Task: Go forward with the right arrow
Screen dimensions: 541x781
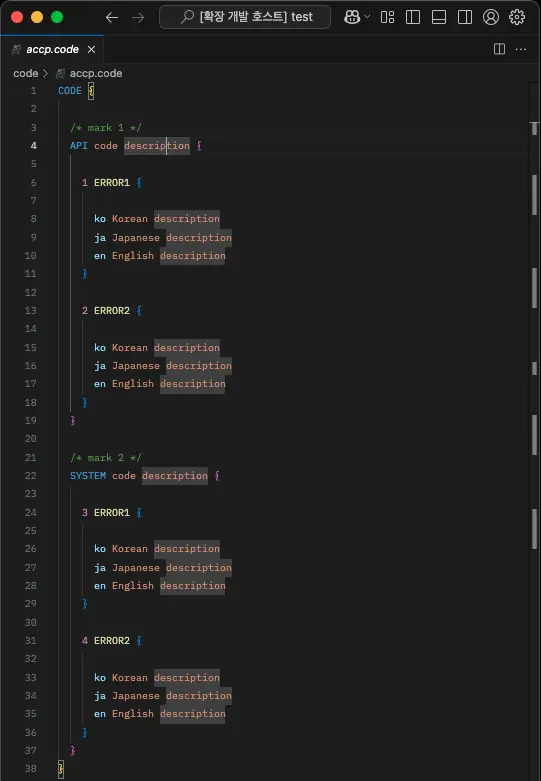Action: pyautogui.click(x=138, y=17)
